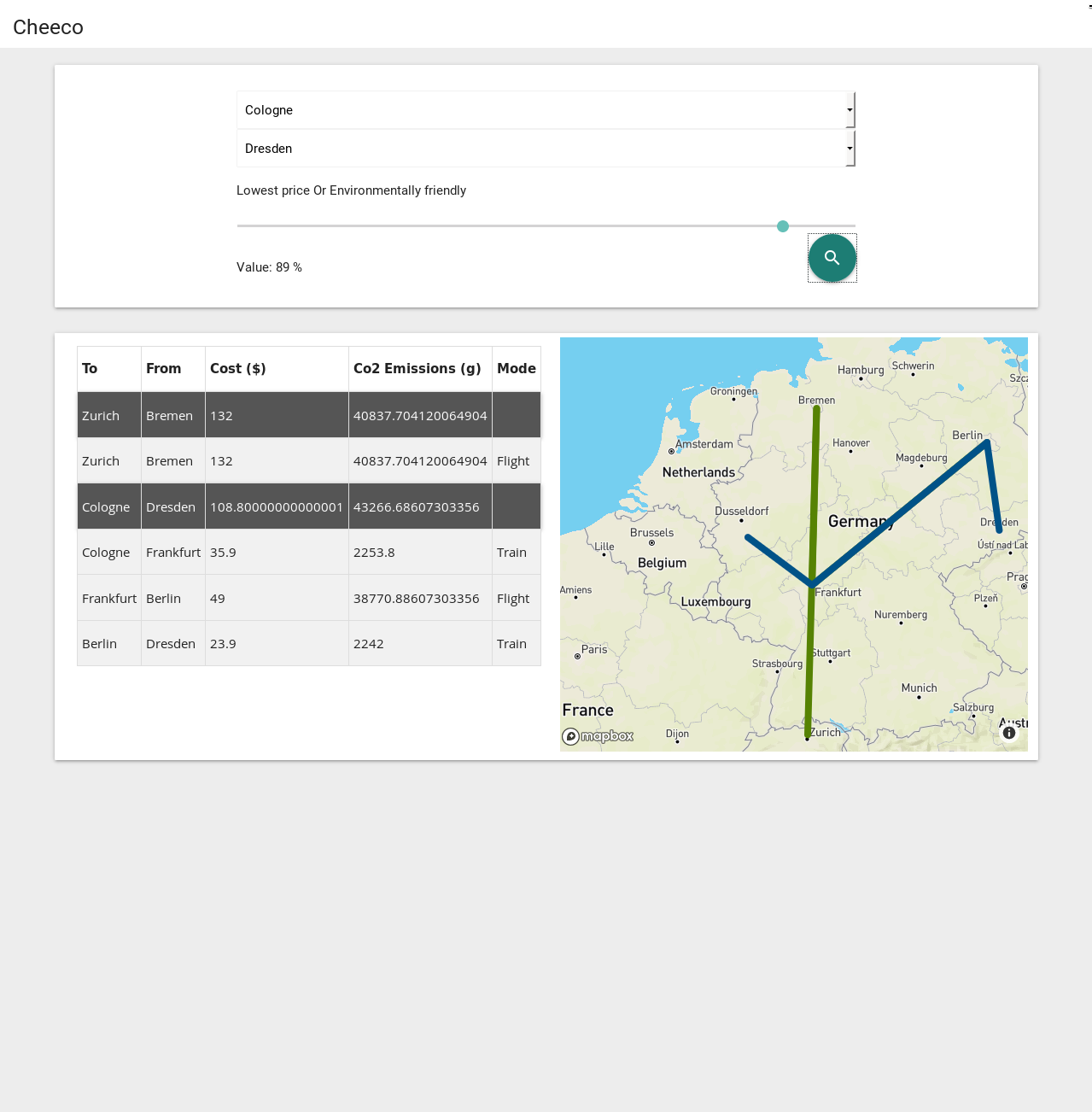Click the cost 35.9 cell
The height and width of the screenshot is (1112, 1092).
[x=277, y=553]
